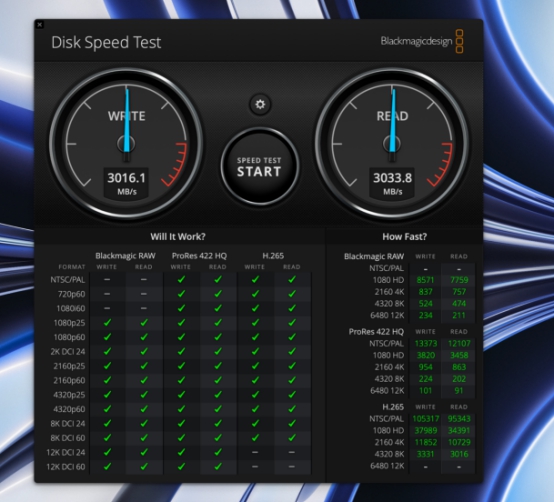Click the ProRes NTSC/PAL read value 12107

(459, 344)
